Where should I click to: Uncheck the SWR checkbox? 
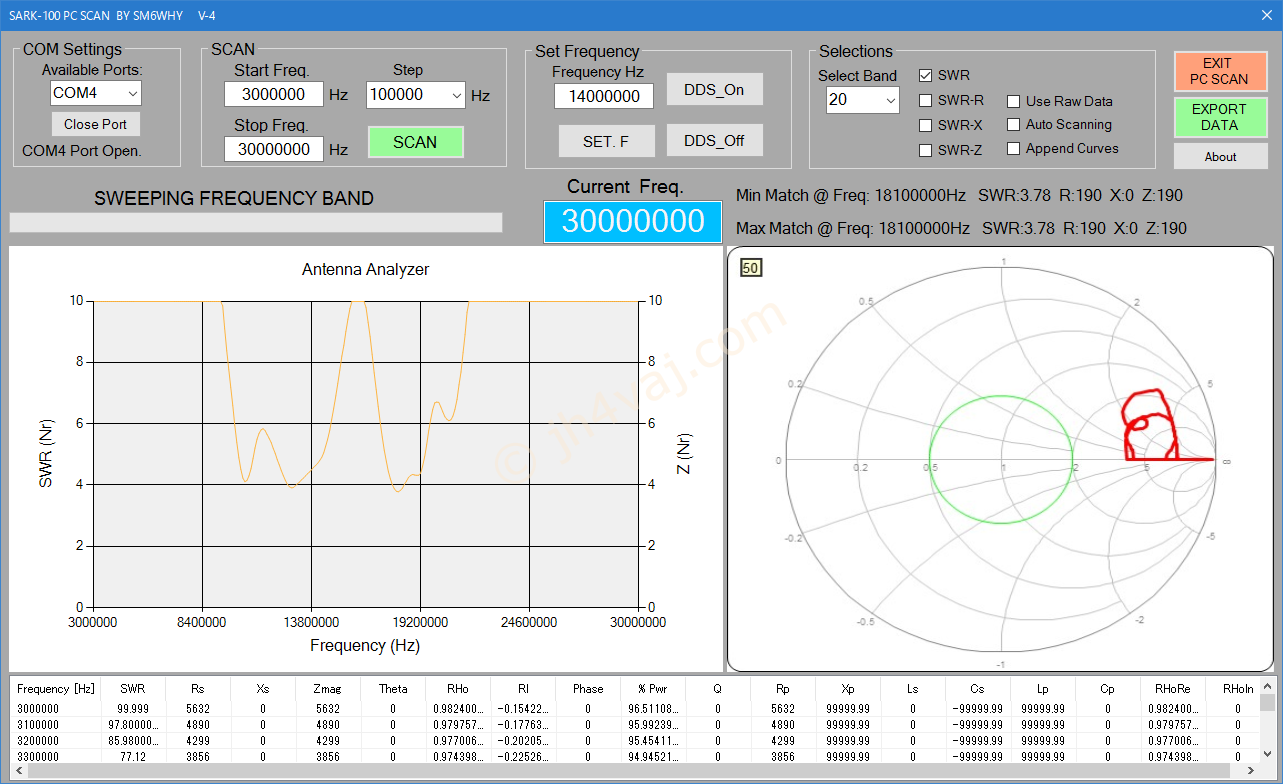926,76
